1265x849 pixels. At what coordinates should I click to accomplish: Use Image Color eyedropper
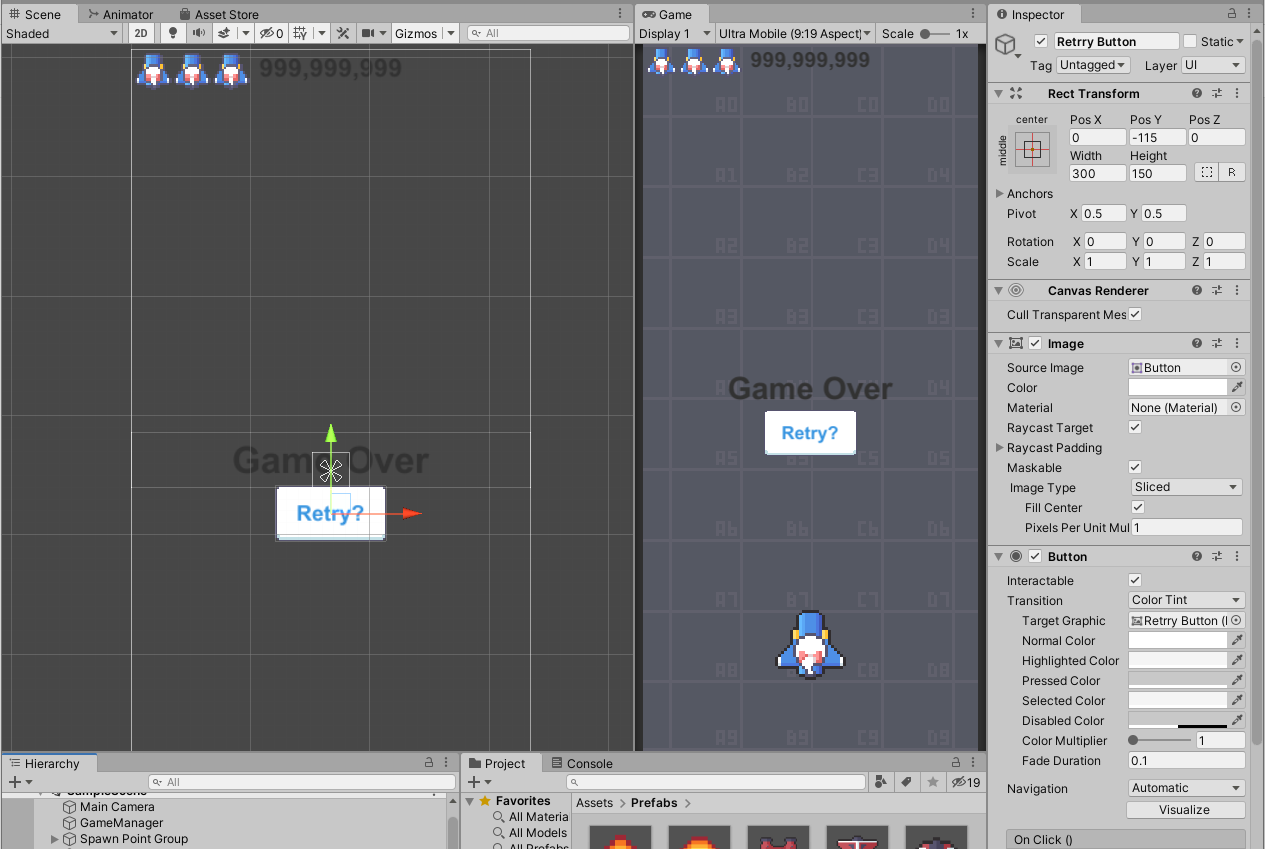coord(1237,388)
